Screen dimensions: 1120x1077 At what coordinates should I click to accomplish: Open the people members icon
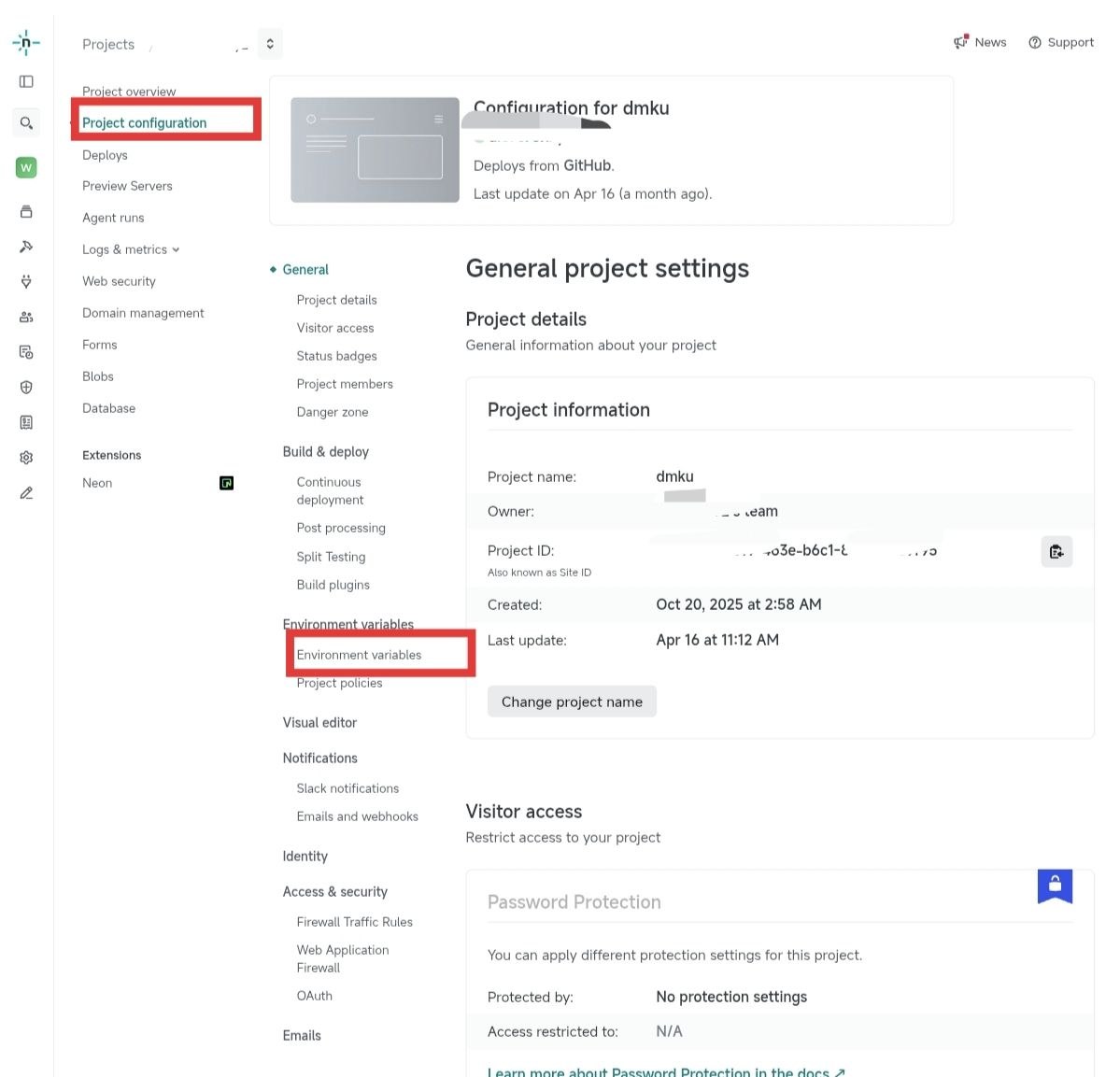click(x=26, y=317)
